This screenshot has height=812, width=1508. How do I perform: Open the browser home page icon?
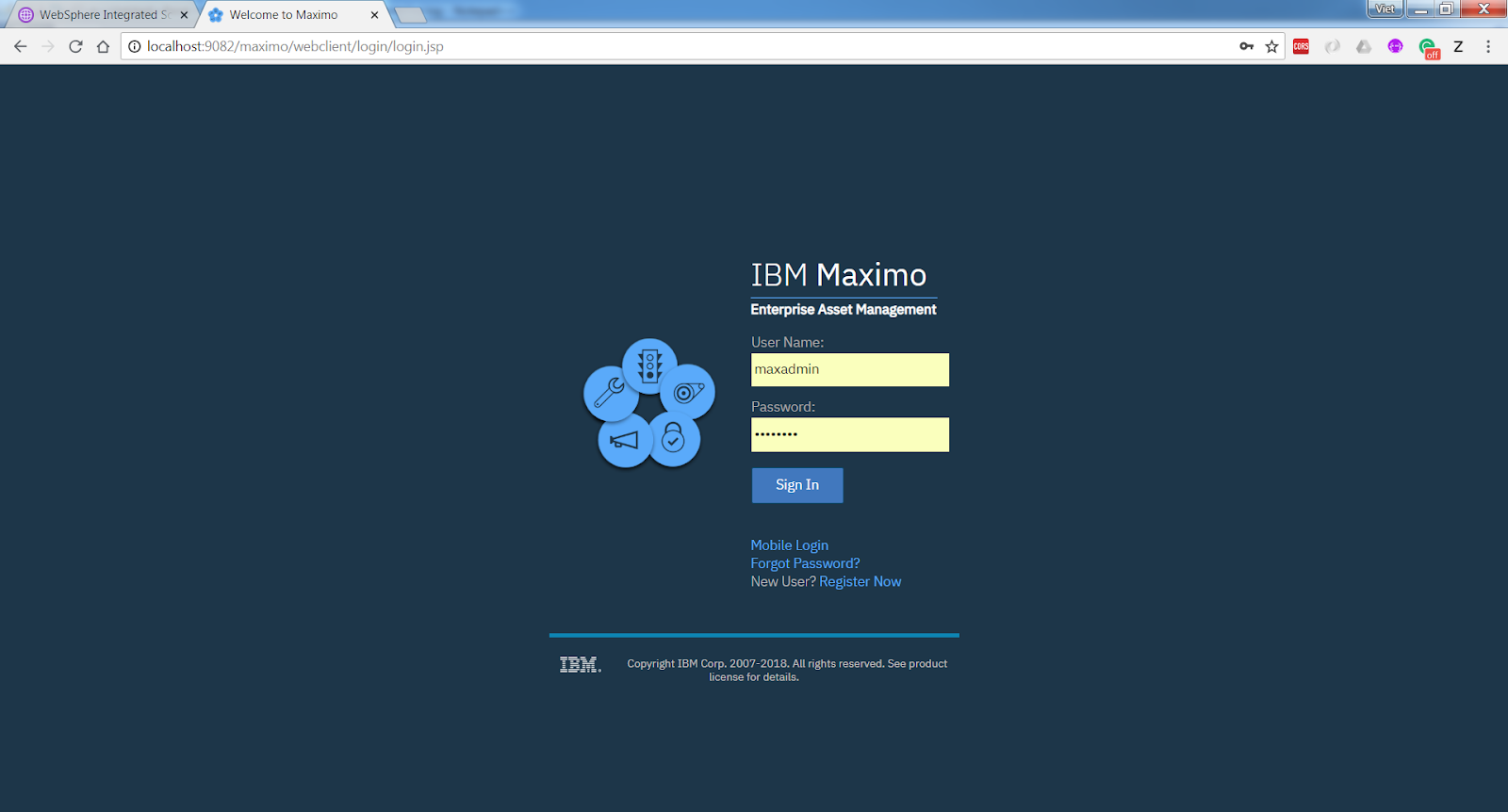pyautogui.click(x=103, y=46)
